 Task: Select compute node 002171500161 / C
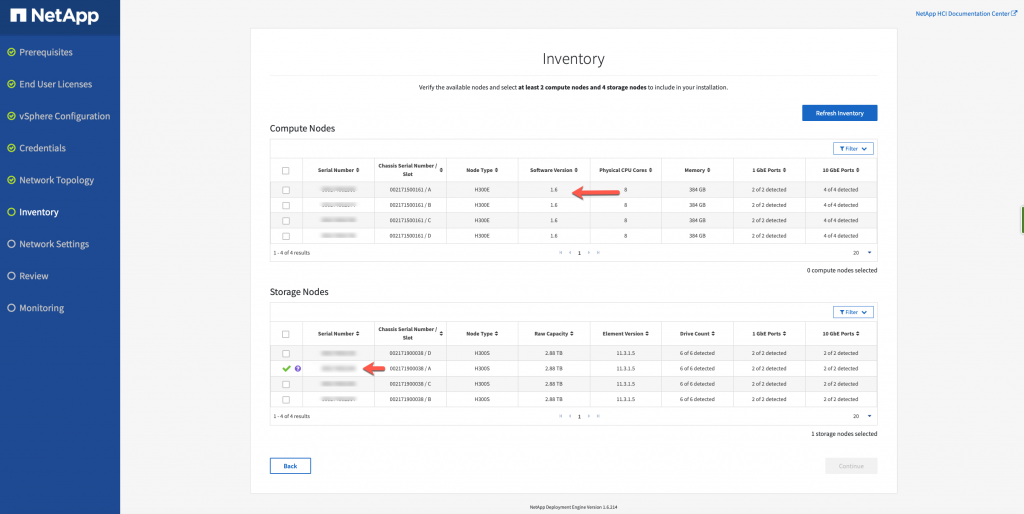click(285, 221)
